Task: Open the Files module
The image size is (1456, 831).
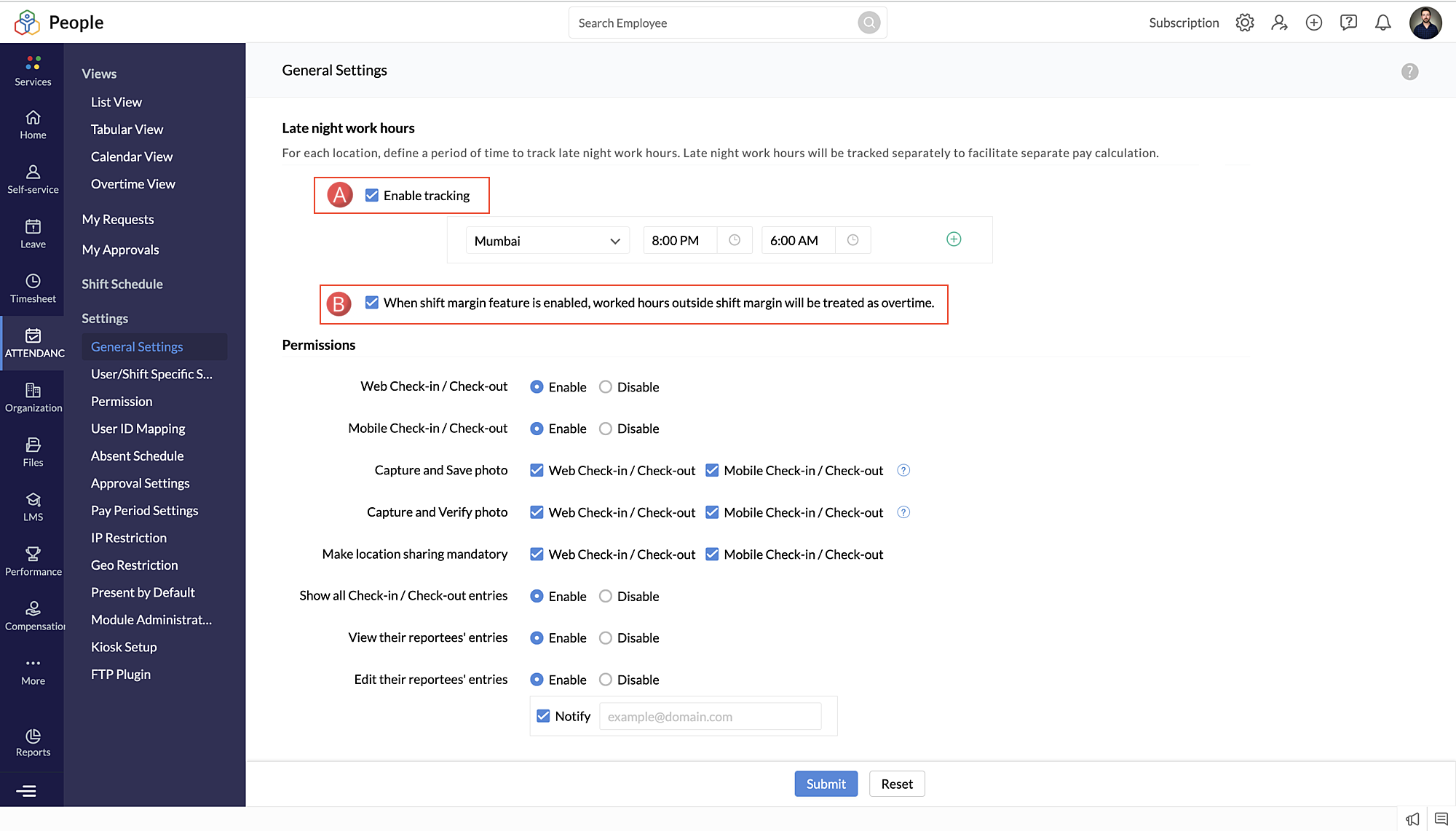Action: click(33, 453)
